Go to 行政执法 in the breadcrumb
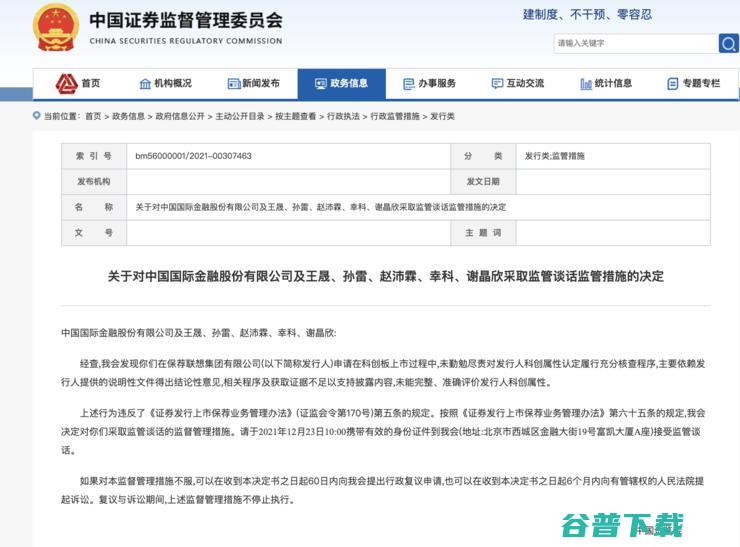 pyautogui.click(x=343, y=116)
